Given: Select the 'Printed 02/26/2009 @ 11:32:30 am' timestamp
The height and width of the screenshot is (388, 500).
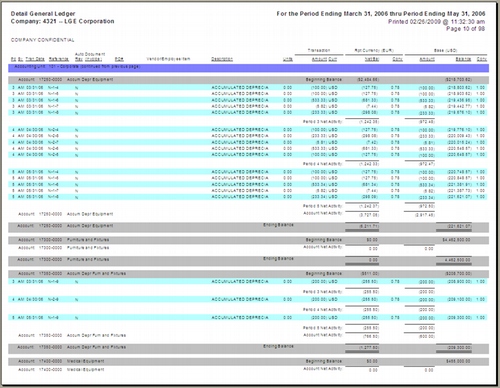Looking at the screenshot, I should pos(436,22).
